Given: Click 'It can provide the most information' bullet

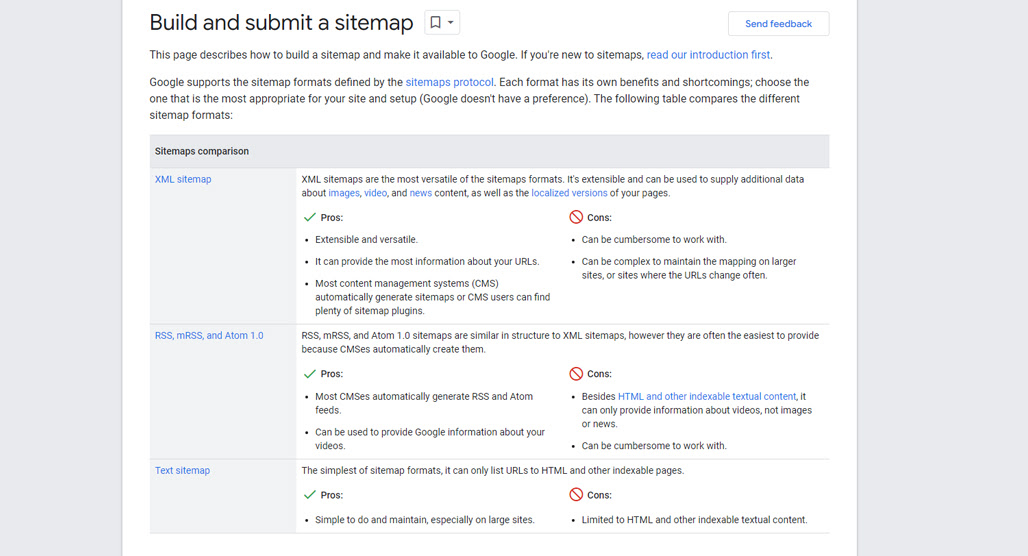Looking at the screenshot, I should point(427,262).
